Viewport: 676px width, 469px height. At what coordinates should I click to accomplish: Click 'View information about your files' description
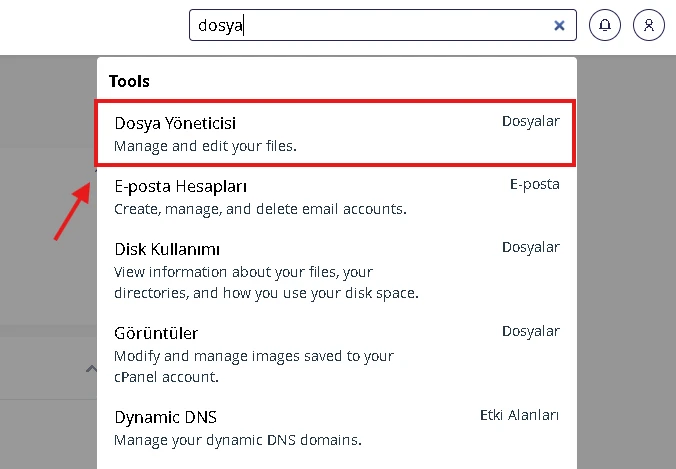coord(266,283)
